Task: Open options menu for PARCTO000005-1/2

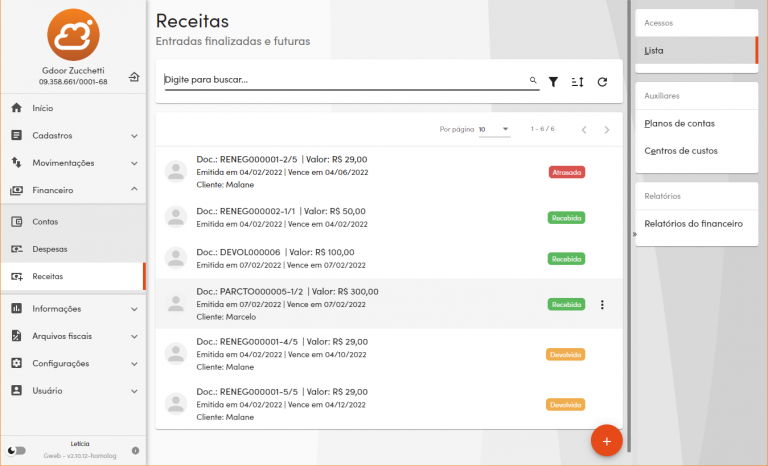Action: [x=601, y=304]
